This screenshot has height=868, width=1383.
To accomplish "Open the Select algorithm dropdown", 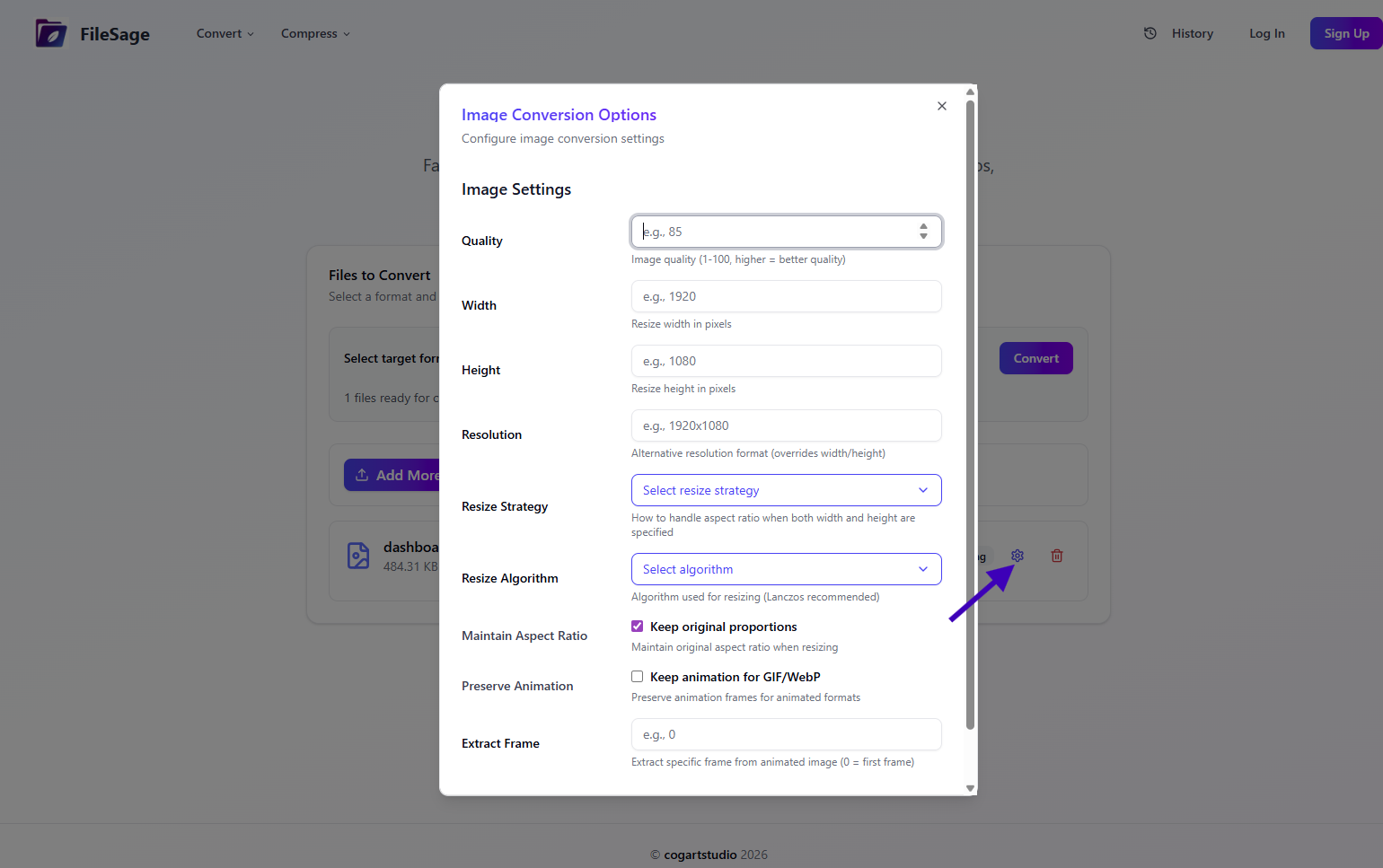I will [x=786, y=569].
